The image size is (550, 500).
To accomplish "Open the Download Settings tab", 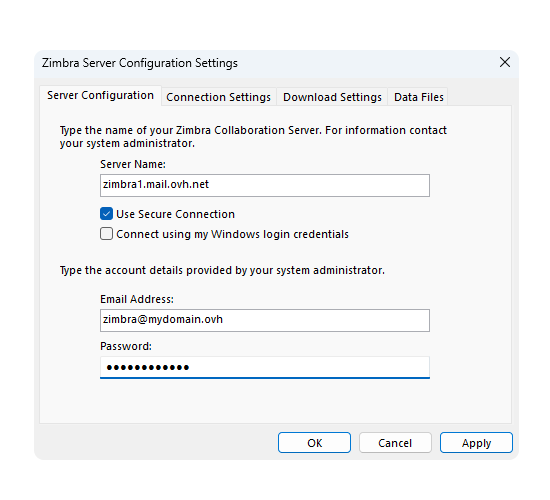I will point(332,97).
